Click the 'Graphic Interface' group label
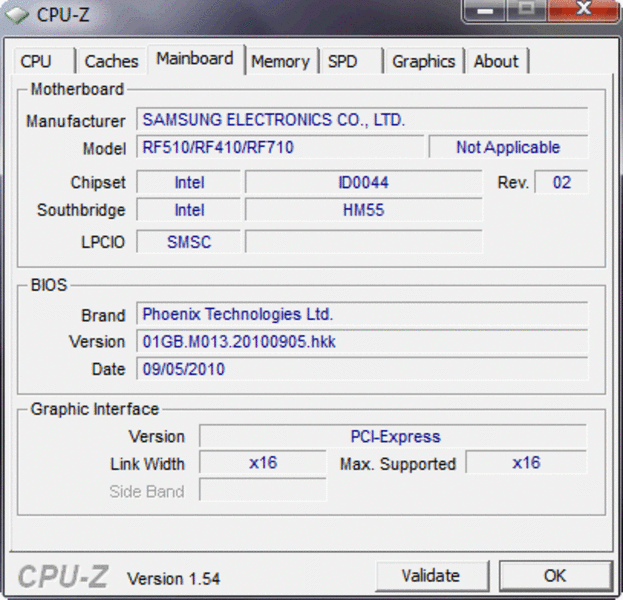This screenshot has height=600, width=623. pos(95,409)
